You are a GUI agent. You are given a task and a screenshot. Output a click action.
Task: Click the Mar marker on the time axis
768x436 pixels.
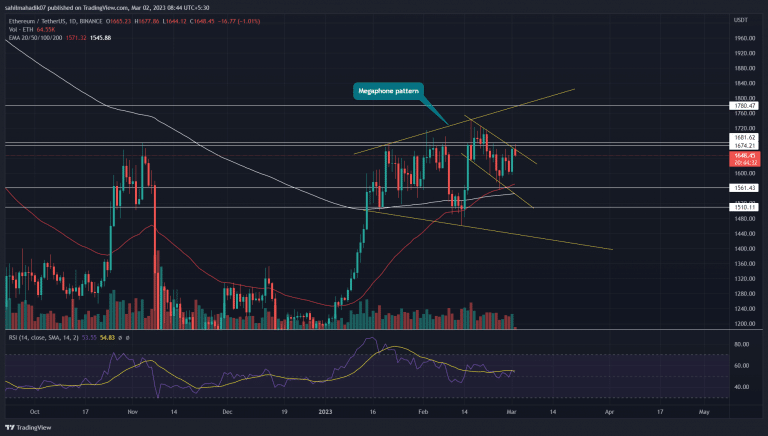point(511,412)
